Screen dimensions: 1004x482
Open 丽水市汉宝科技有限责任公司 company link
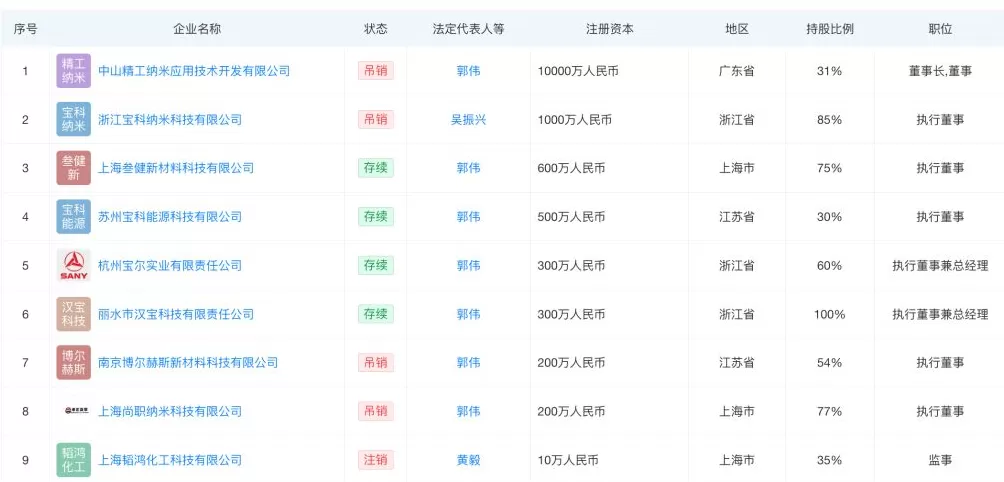click(176, 314)
